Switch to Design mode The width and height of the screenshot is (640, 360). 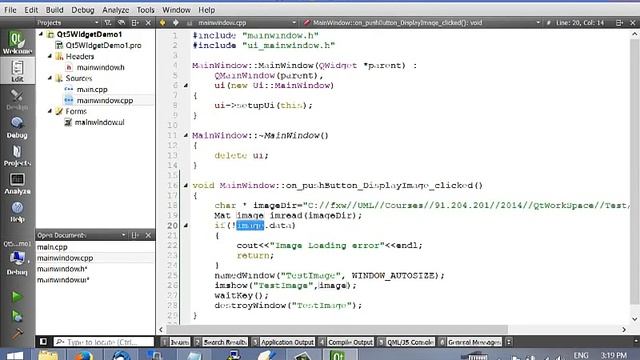(x=17, y=99)
